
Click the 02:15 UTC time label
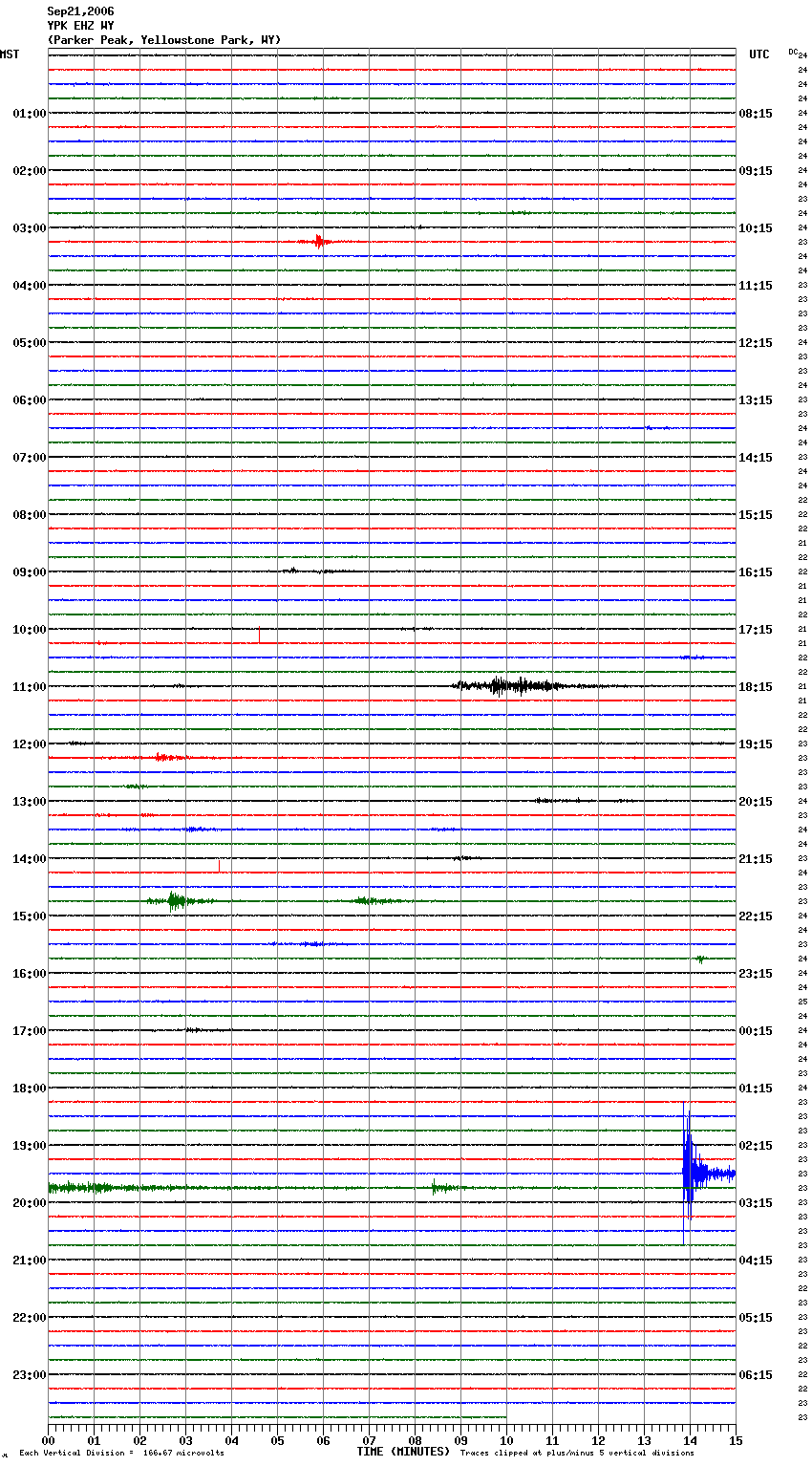756,1146
